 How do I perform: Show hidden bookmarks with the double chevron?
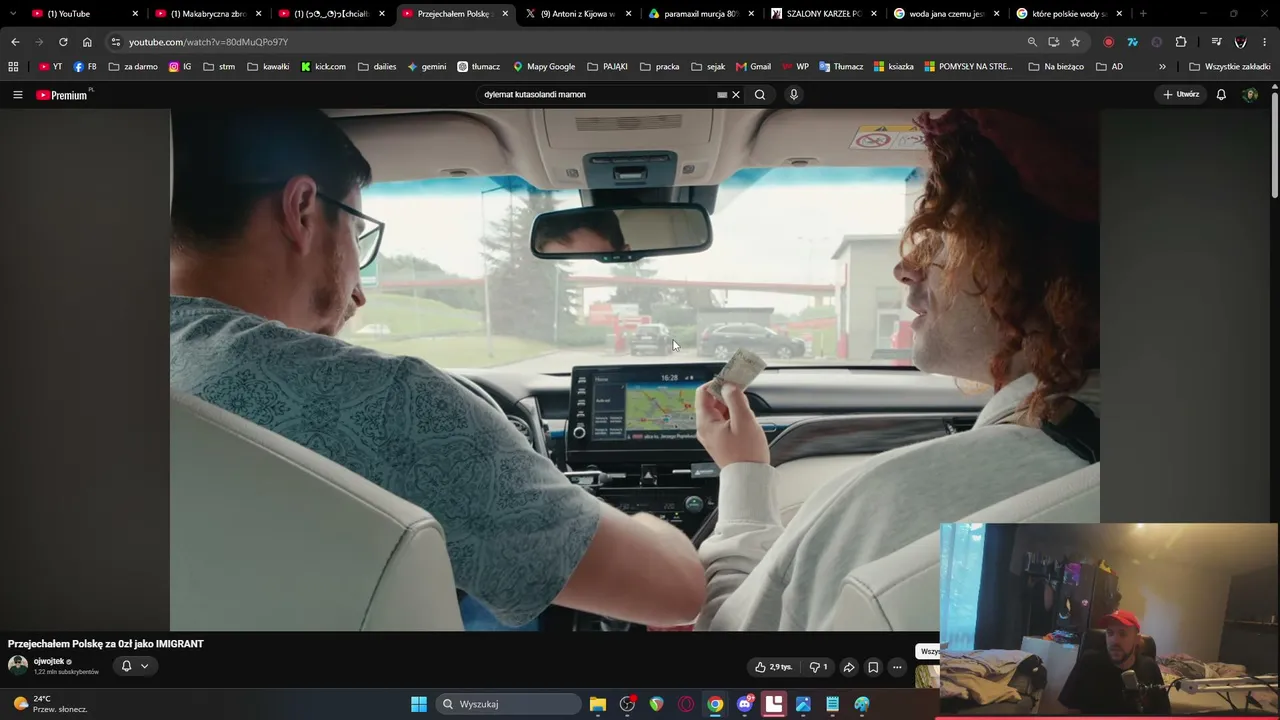coord(1162,67)
